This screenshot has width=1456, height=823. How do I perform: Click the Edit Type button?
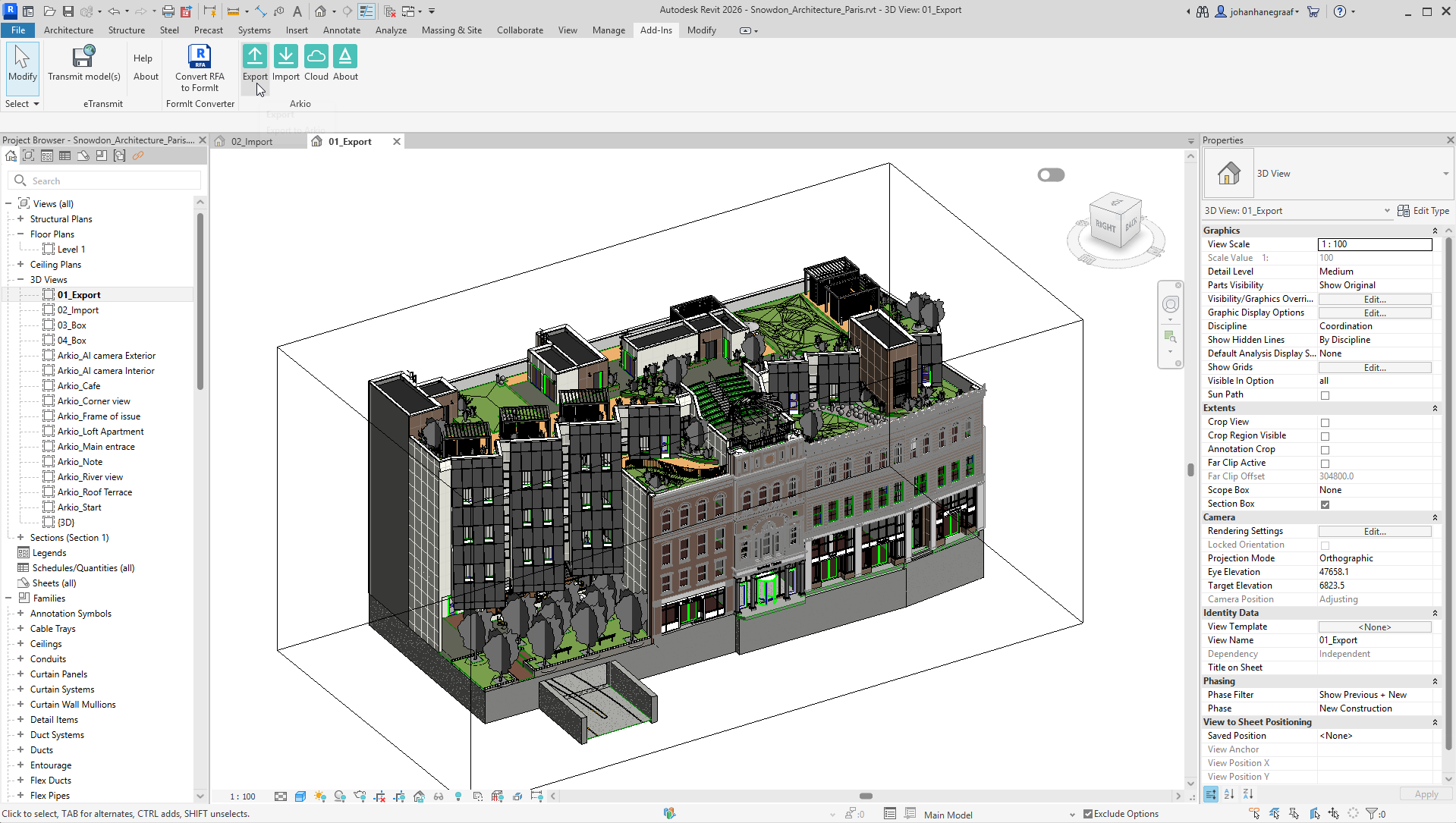pos(1423,211)
